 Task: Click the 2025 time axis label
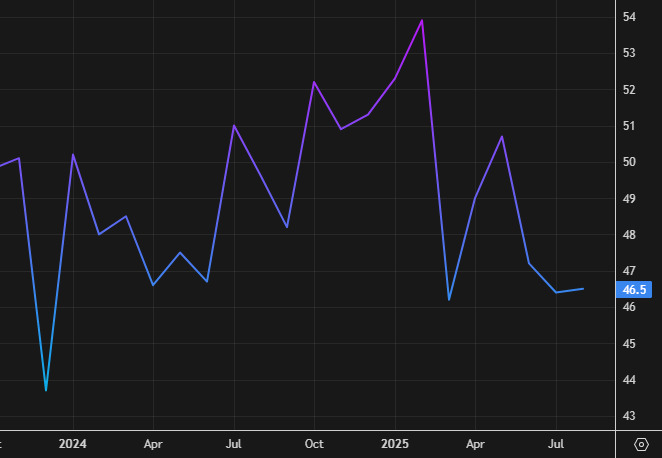[395, 444]
